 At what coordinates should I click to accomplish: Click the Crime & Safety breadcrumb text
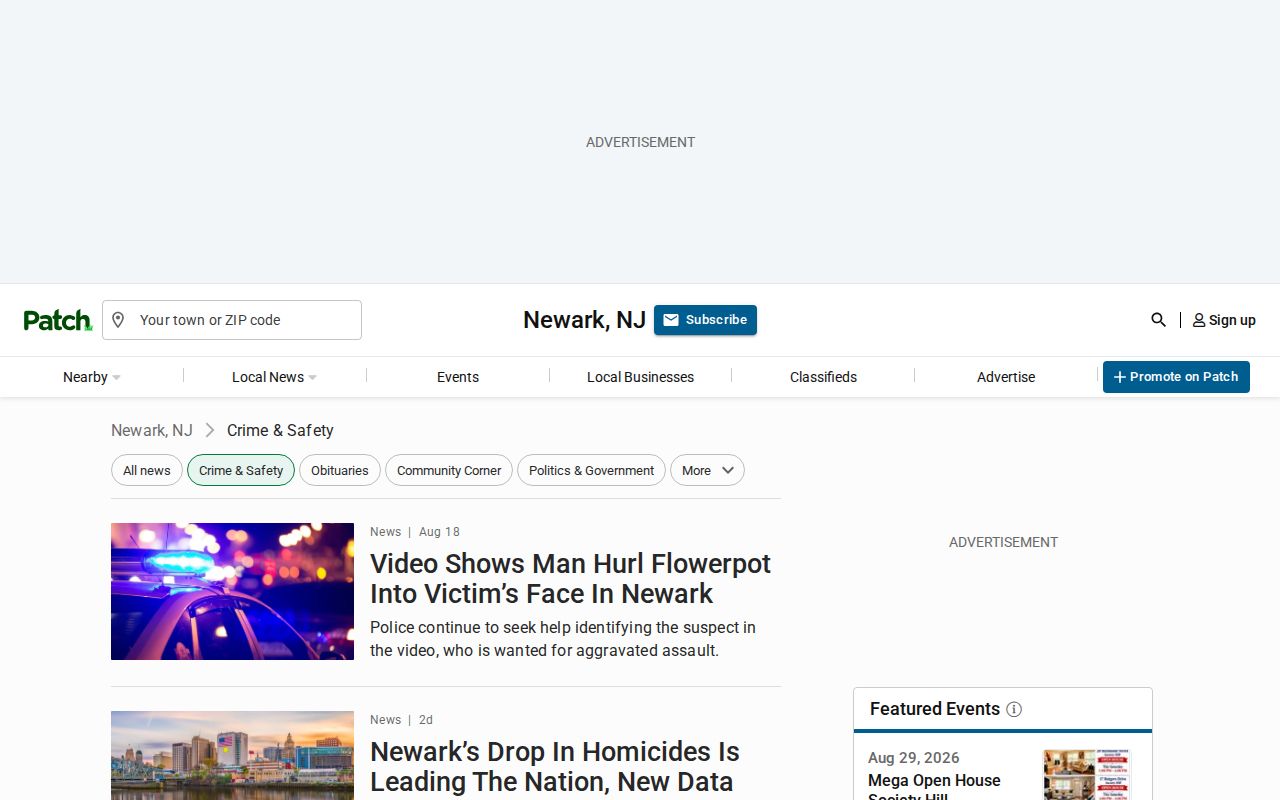(x=280, y=430)
